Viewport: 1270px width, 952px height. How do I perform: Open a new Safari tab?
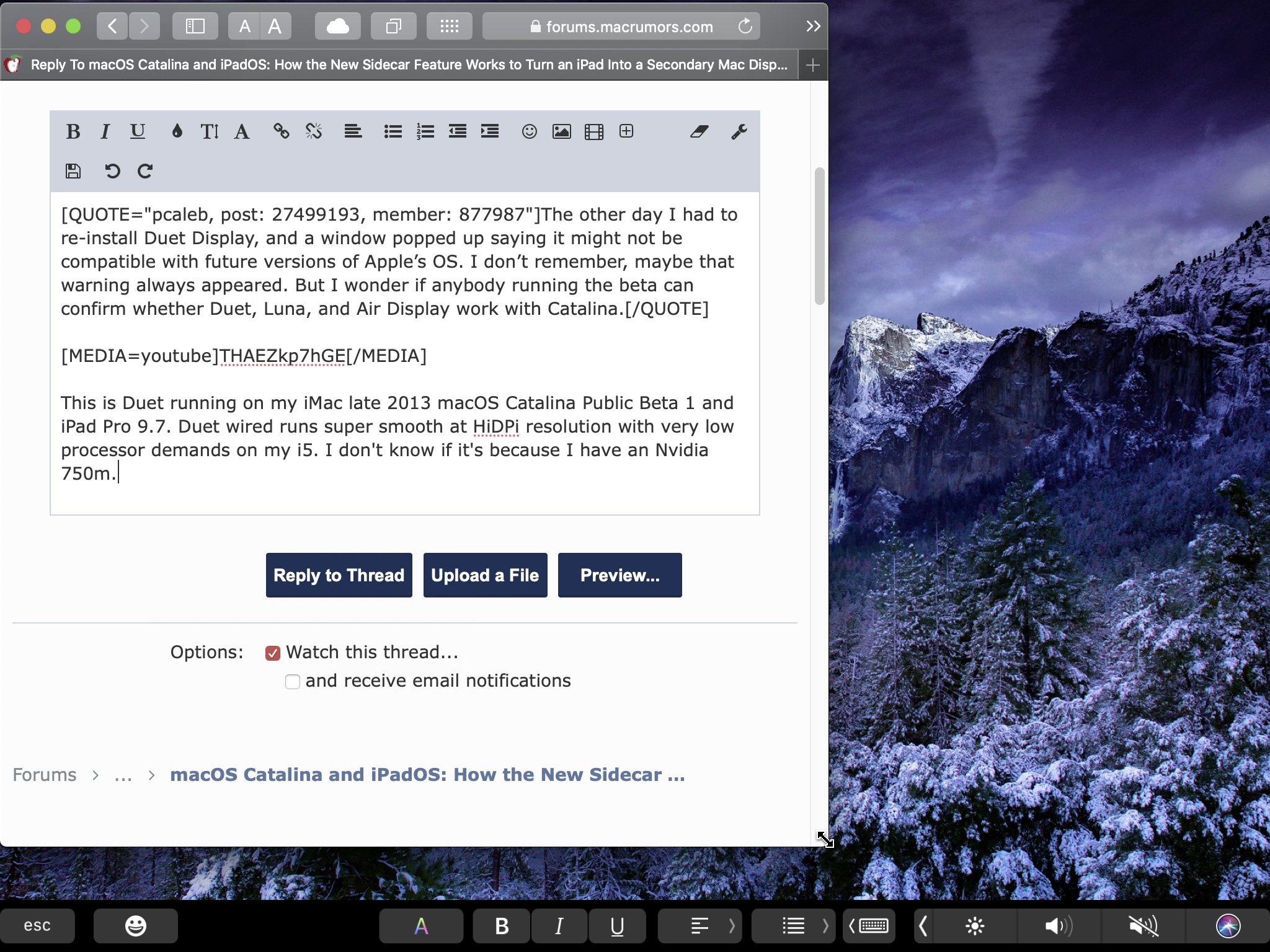(813, 64)
